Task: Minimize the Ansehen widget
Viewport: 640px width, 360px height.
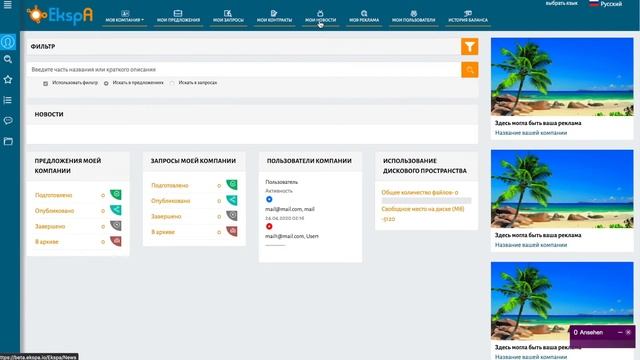Action: click(620, 332)
